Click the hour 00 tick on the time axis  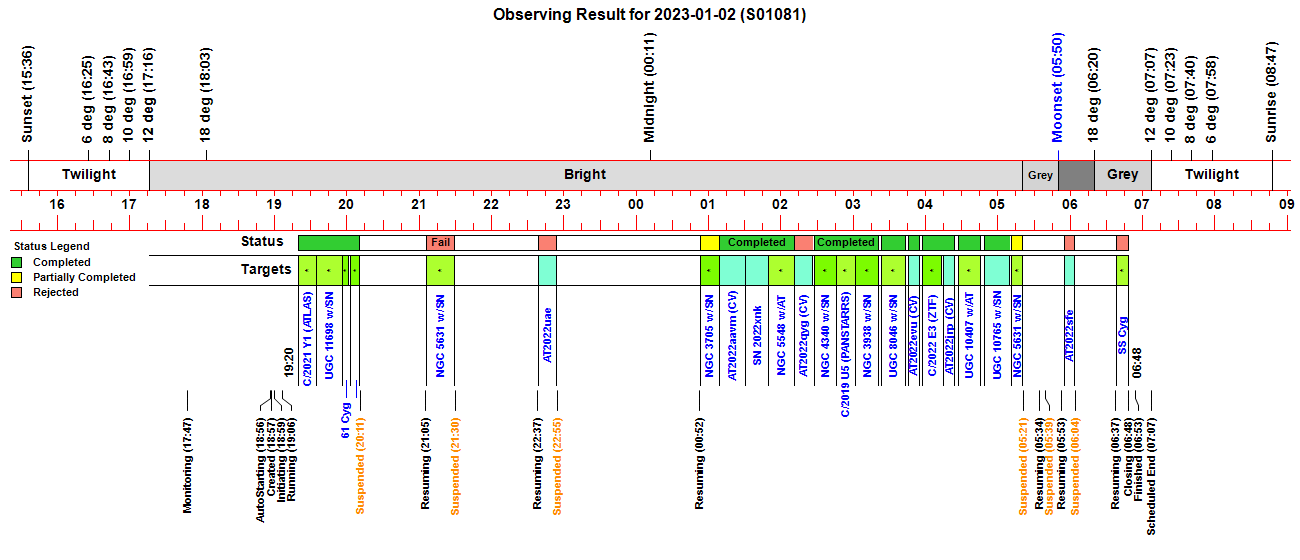(x=636, y=204)
